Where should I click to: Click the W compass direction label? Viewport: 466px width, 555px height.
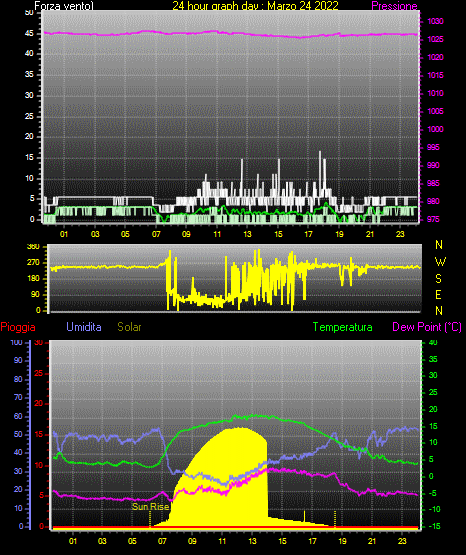point(440,262)
